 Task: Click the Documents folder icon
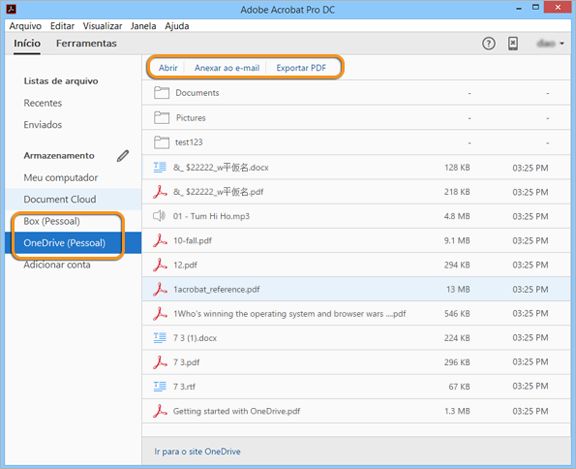(x=161, y=93)
